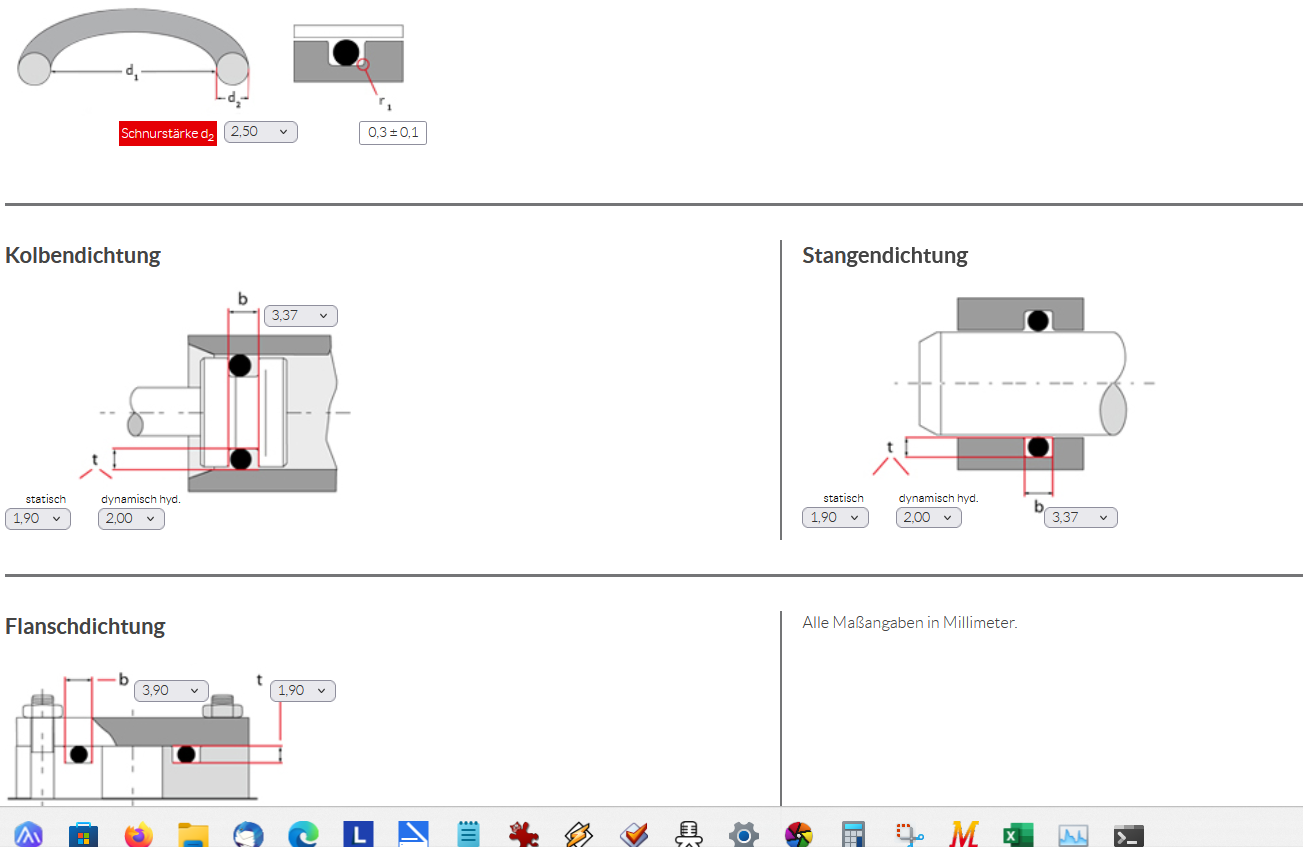Image resolution: width=1303 pixels, height=847 pixels.
Task: Open Flanschdichtung depth t dropdown showing 1,90
Action: (x=303, y=691)
